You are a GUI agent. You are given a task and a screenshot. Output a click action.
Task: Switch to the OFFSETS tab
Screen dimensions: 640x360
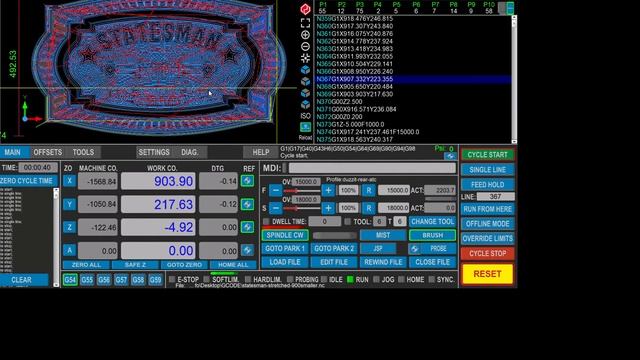click(48, 152)
